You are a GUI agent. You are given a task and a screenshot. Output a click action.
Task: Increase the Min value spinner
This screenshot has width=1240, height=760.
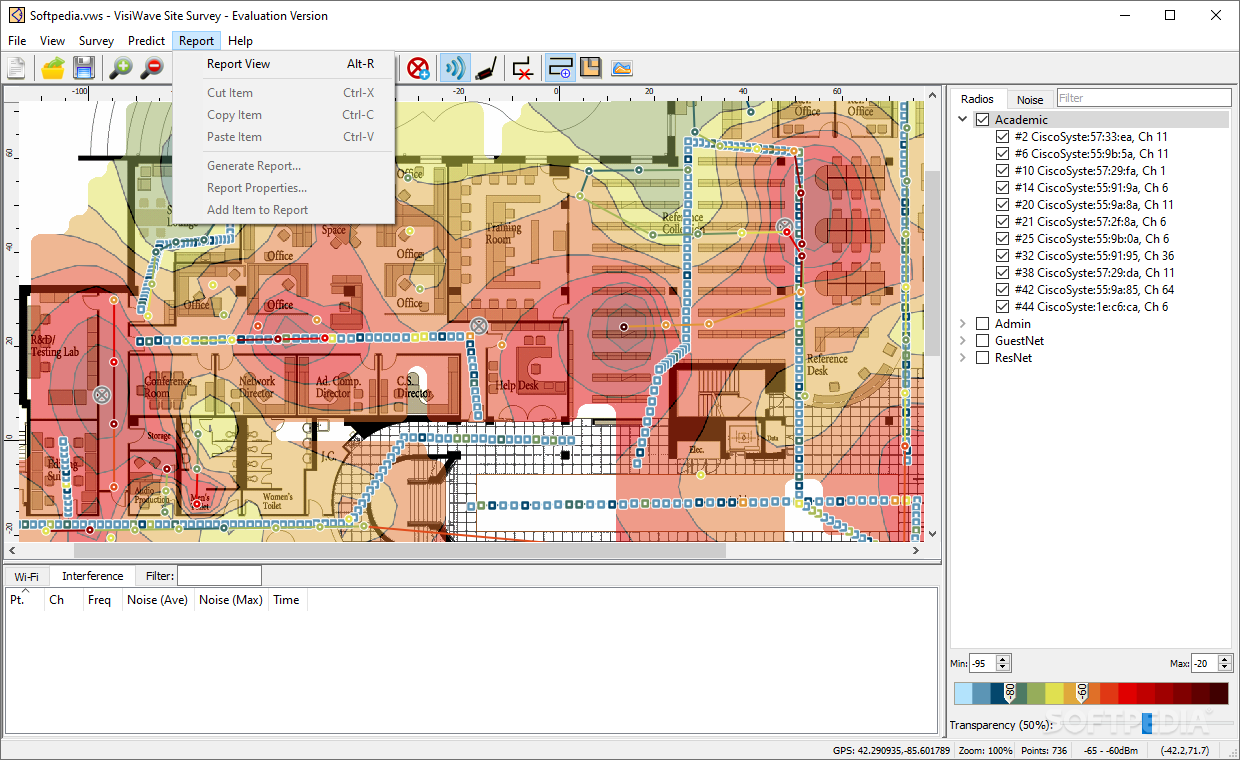coord(1003,659)
